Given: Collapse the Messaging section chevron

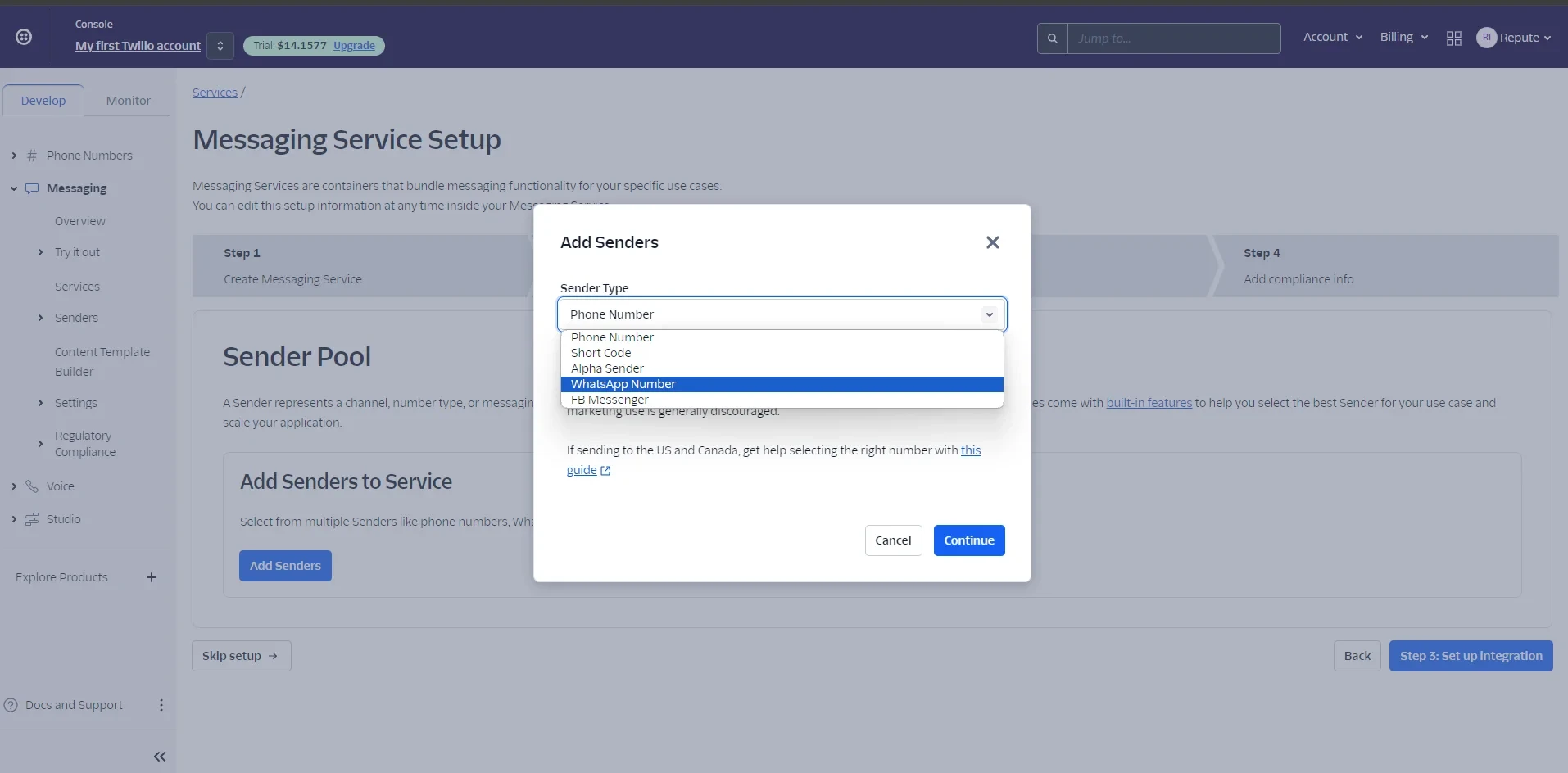Looking at the screenshot, I should (x=14, y=188).
